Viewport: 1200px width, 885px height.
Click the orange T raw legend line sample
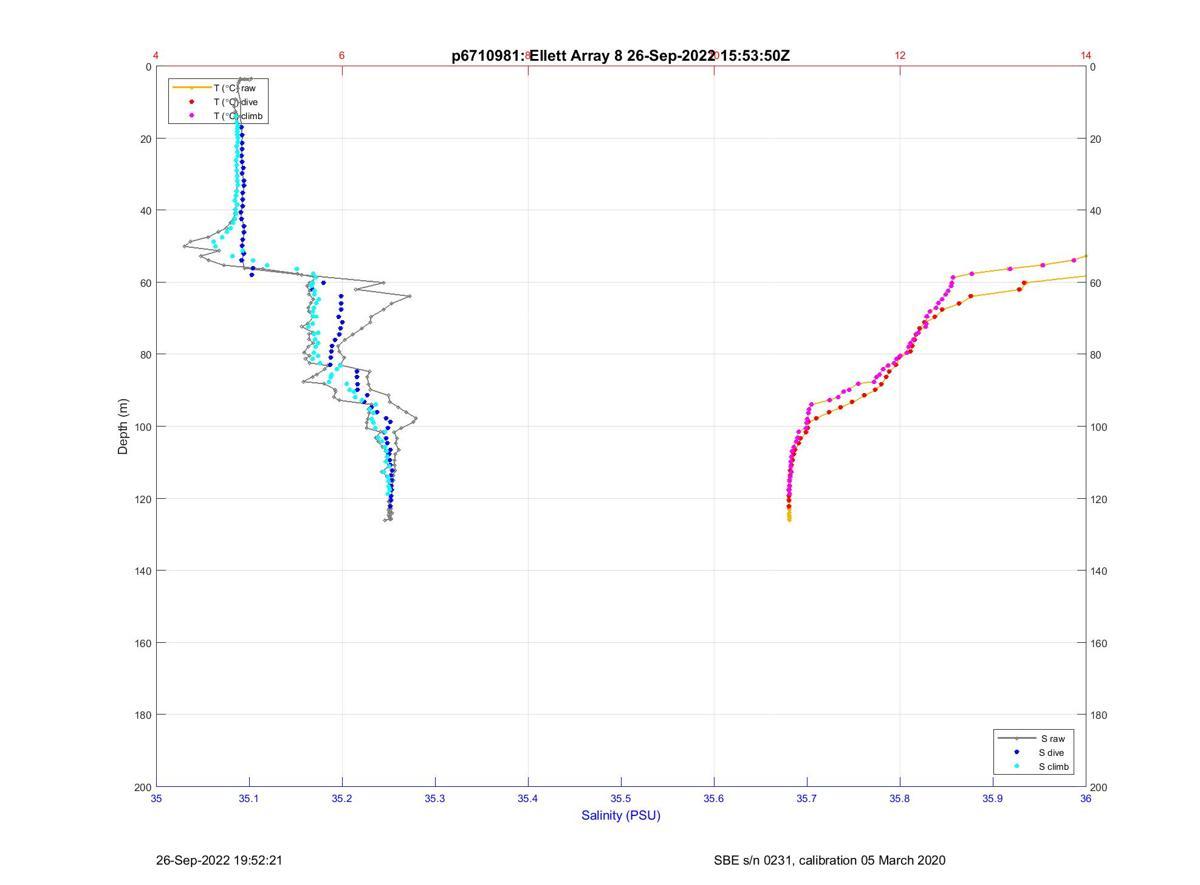click(x=190, y=88)
